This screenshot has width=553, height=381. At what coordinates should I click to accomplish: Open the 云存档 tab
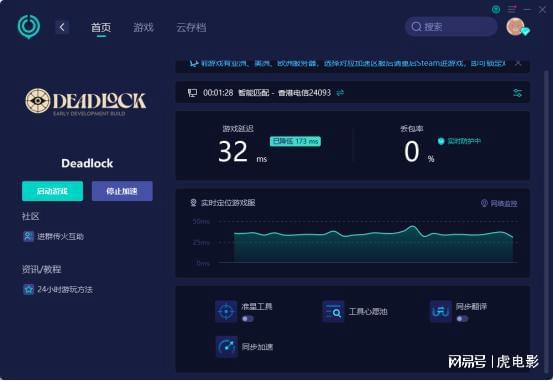(191, 28)
